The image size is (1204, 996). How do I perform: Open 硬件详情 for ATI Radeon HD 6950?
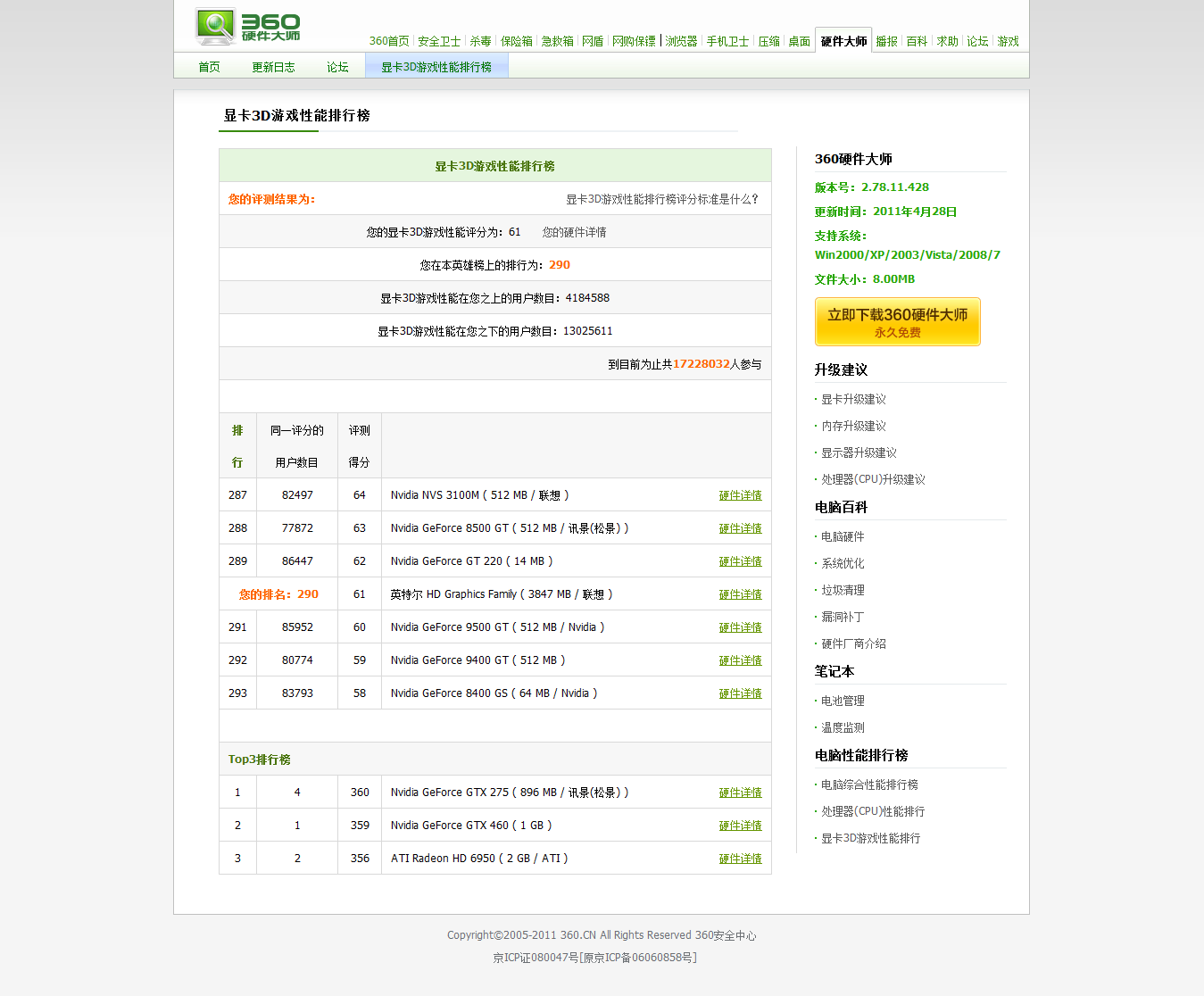741,859
